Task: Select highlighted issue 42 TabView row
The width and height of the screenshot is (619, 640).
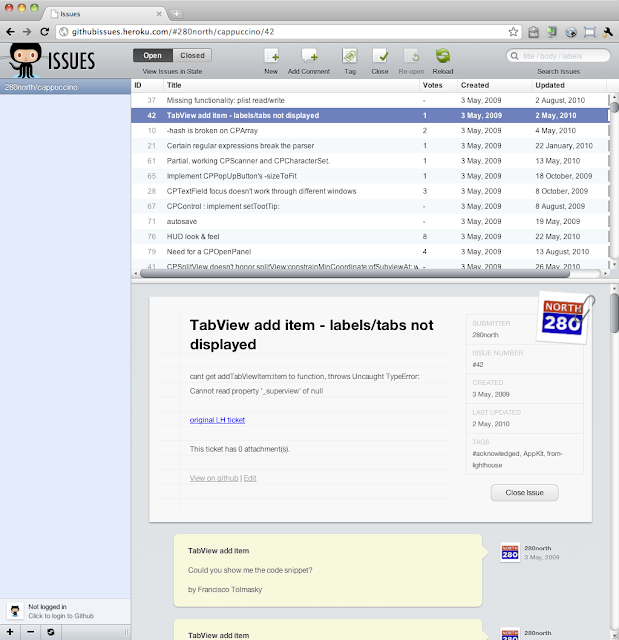Action: tap(370, 116)
